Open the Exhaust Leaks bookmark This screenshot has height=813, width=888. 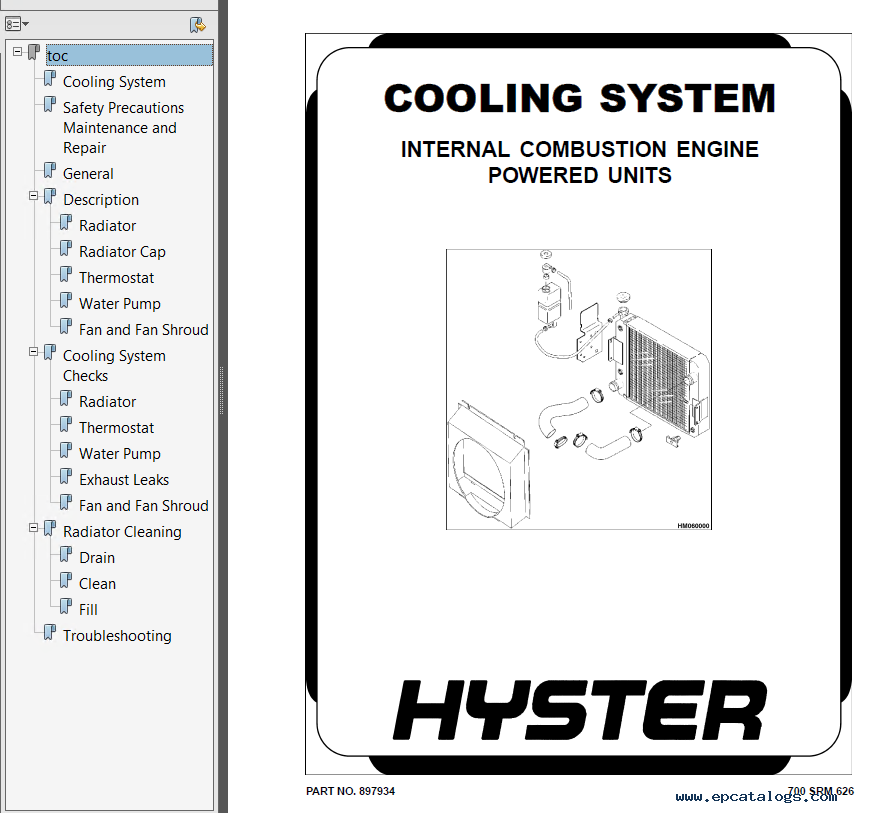click(x=124, y=480)
